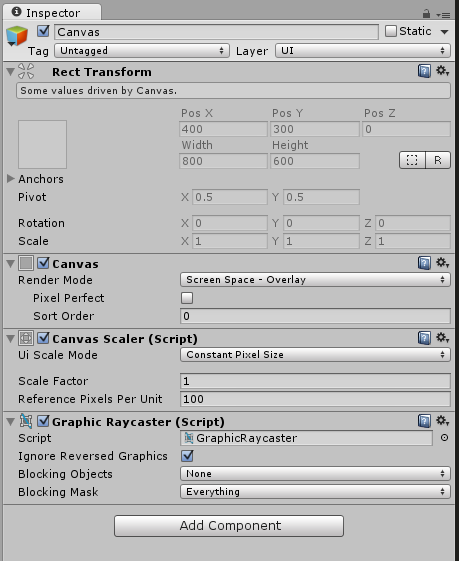
Task: Open the Script object picker circle
Action: click(444, 438)
